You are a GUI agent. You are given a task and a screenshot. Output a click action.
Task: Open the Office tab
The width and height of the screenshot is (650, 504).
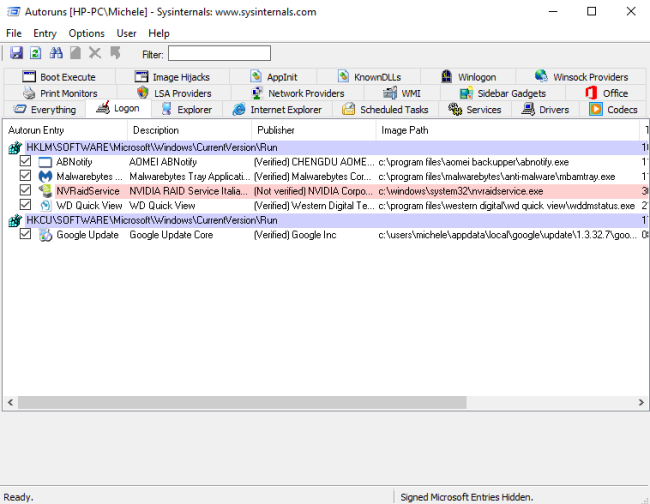click(606, 93)
